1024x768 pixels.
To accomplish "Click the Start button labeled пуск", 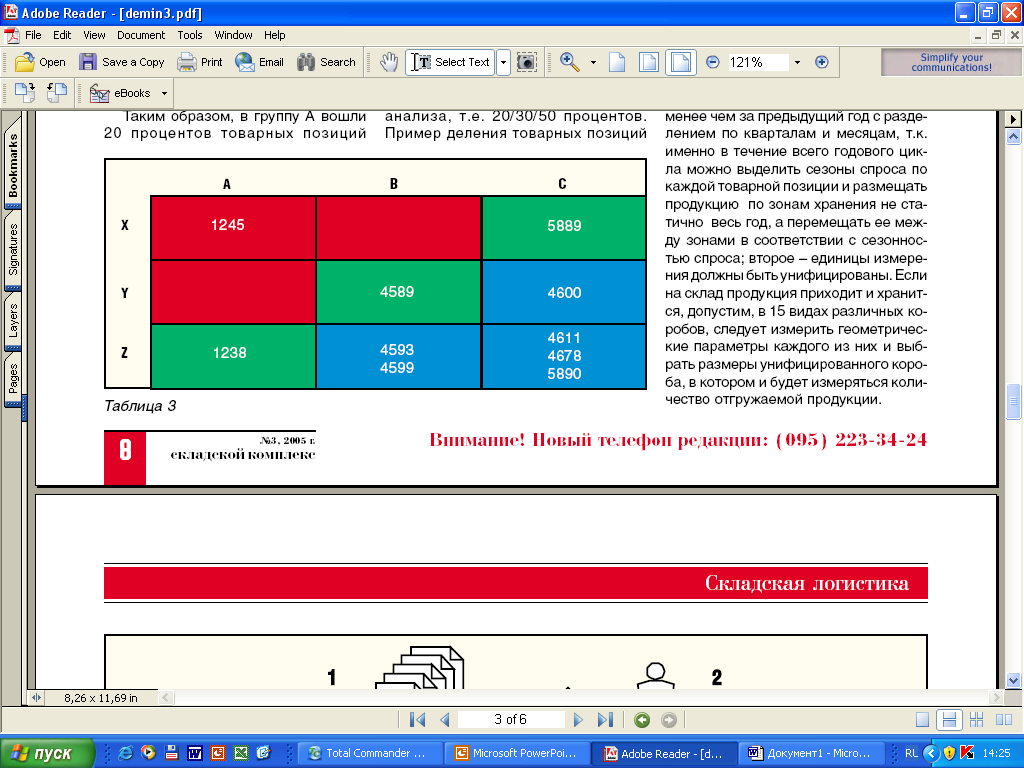I will coord(46,753).
